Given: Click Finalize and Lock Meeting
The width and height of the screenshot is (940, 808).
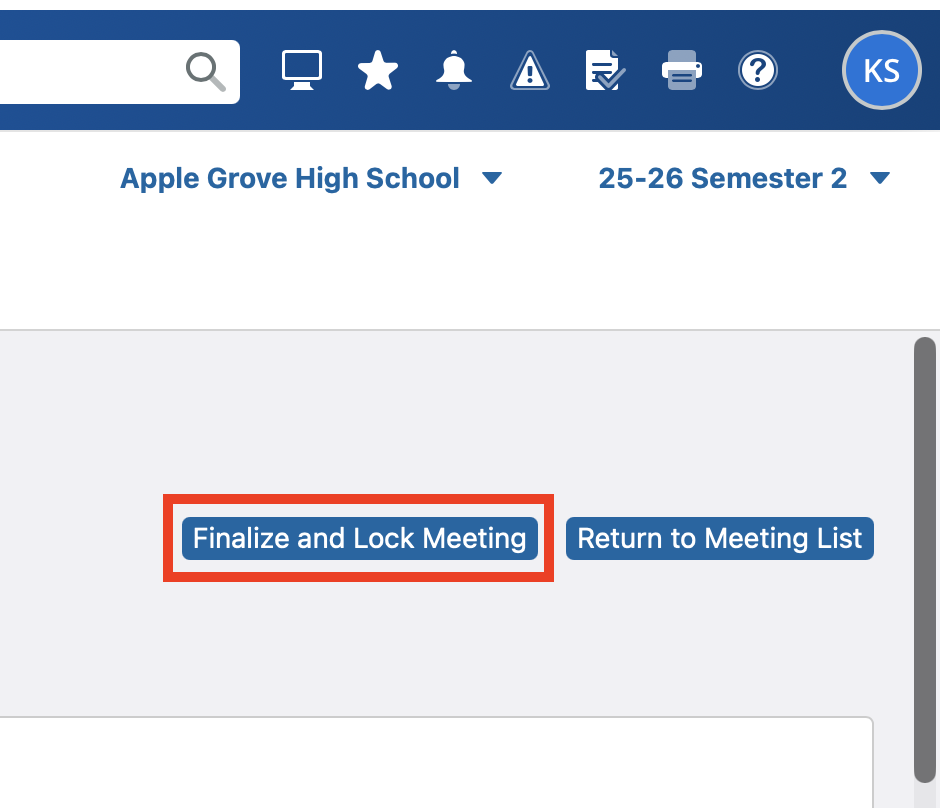Looking at the screenshot, I should (x=359, y=539).
